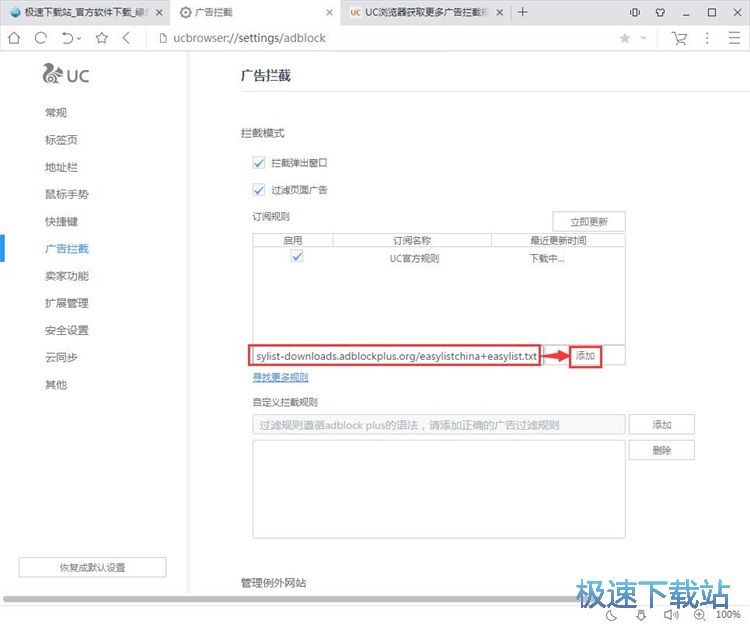Switch to UC浏览器获取更多广告拦截 tab
The image size is (750, 624).
(425, 12)
